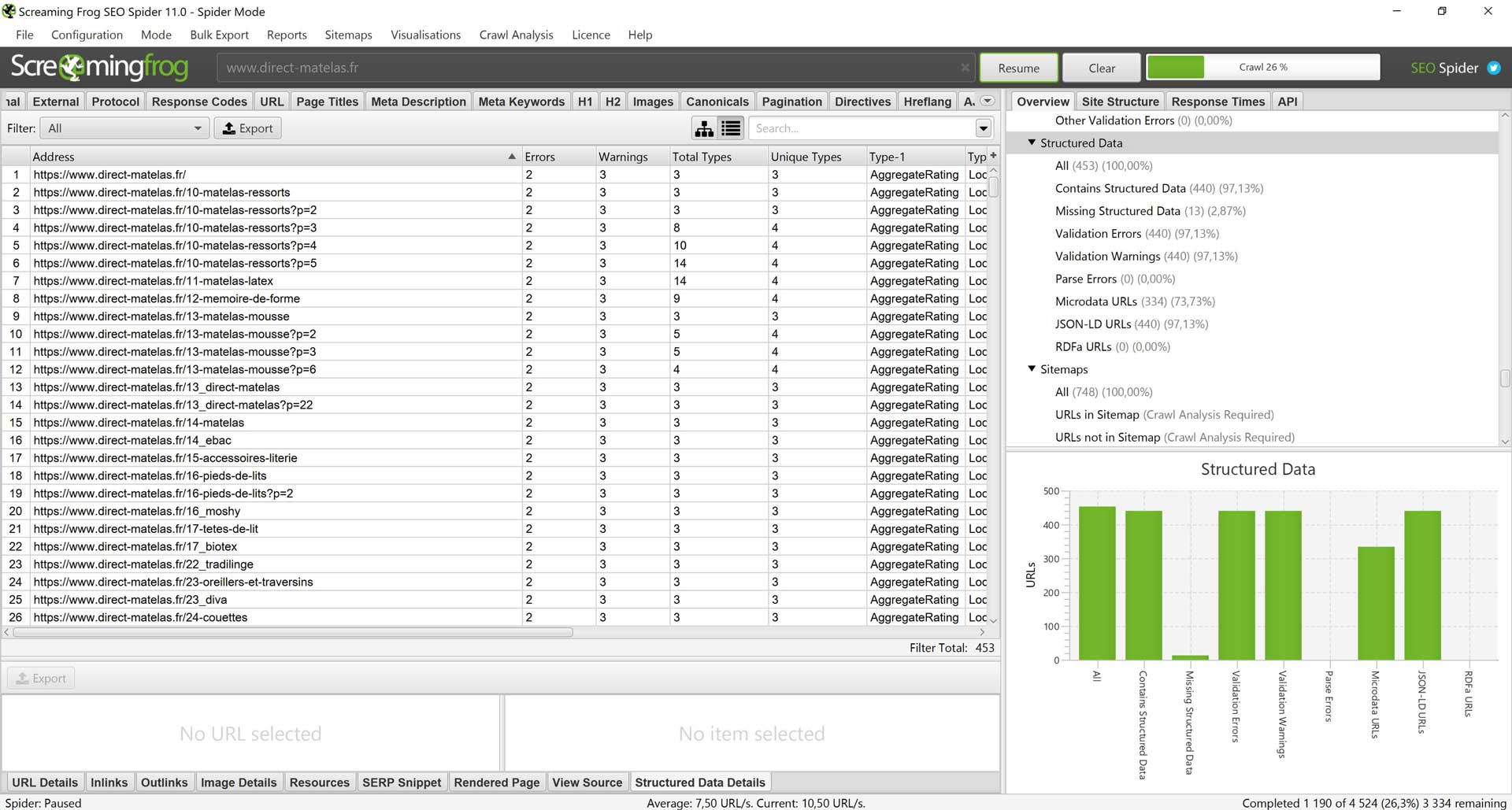Click the Screaming Frog logo
The height and width of the screenshot is (810, 1512).
[99, 68]
